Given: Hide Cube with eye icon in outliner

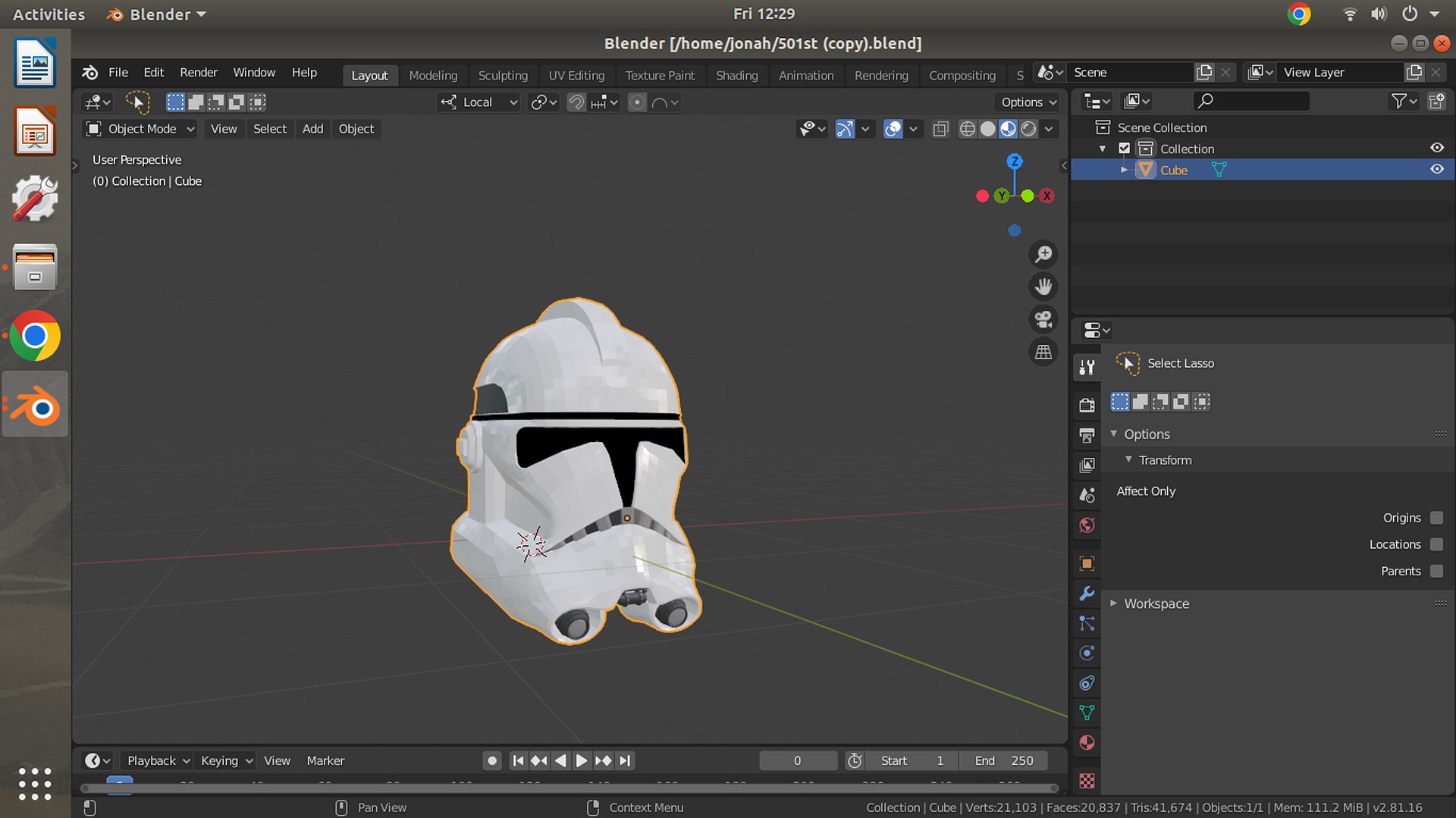Looking at the screenshot, I should [1436, 169].
